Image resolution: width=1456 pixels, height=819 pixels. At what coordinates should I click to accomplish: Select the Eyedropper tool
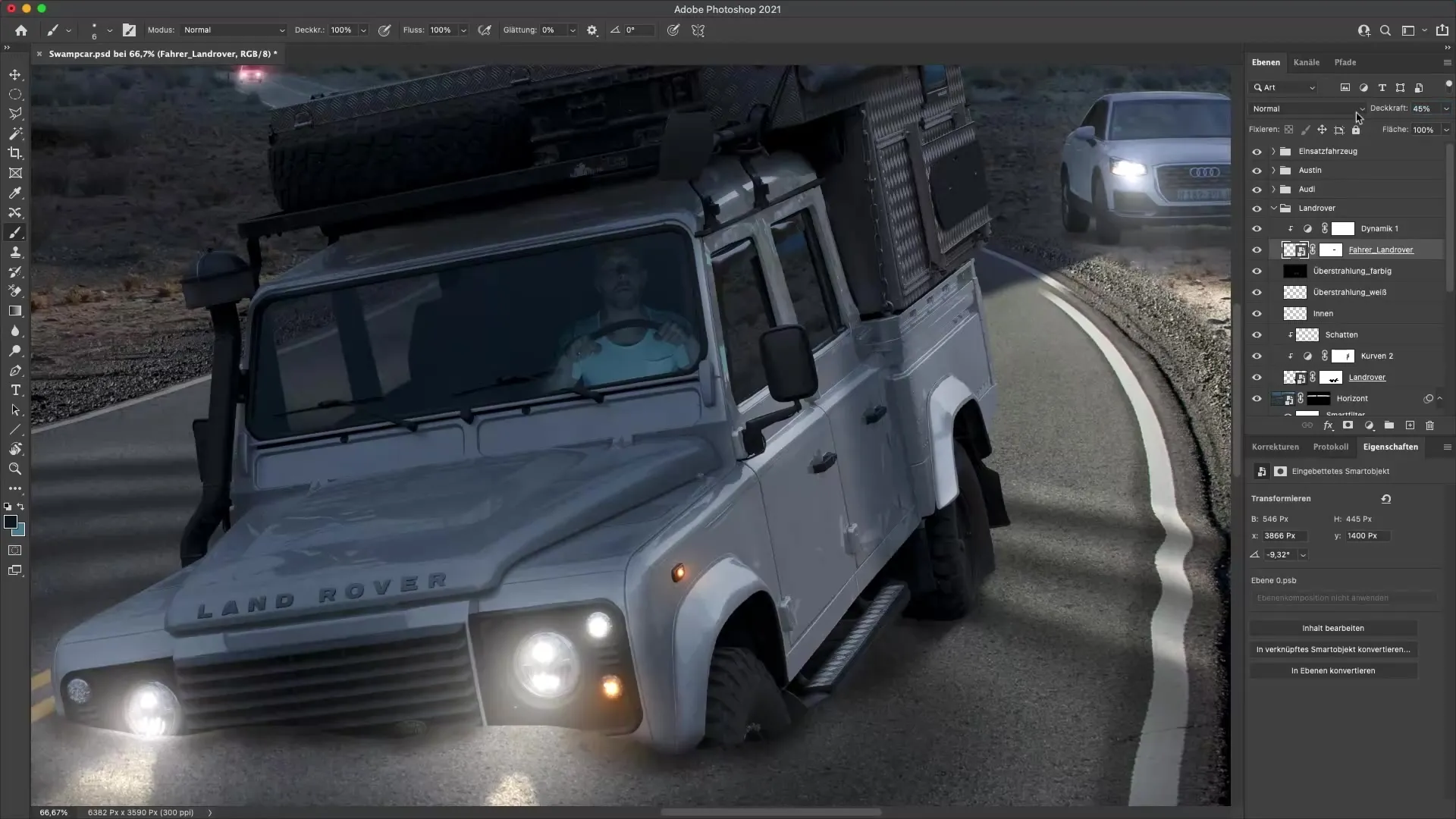[x=15, y=193]
